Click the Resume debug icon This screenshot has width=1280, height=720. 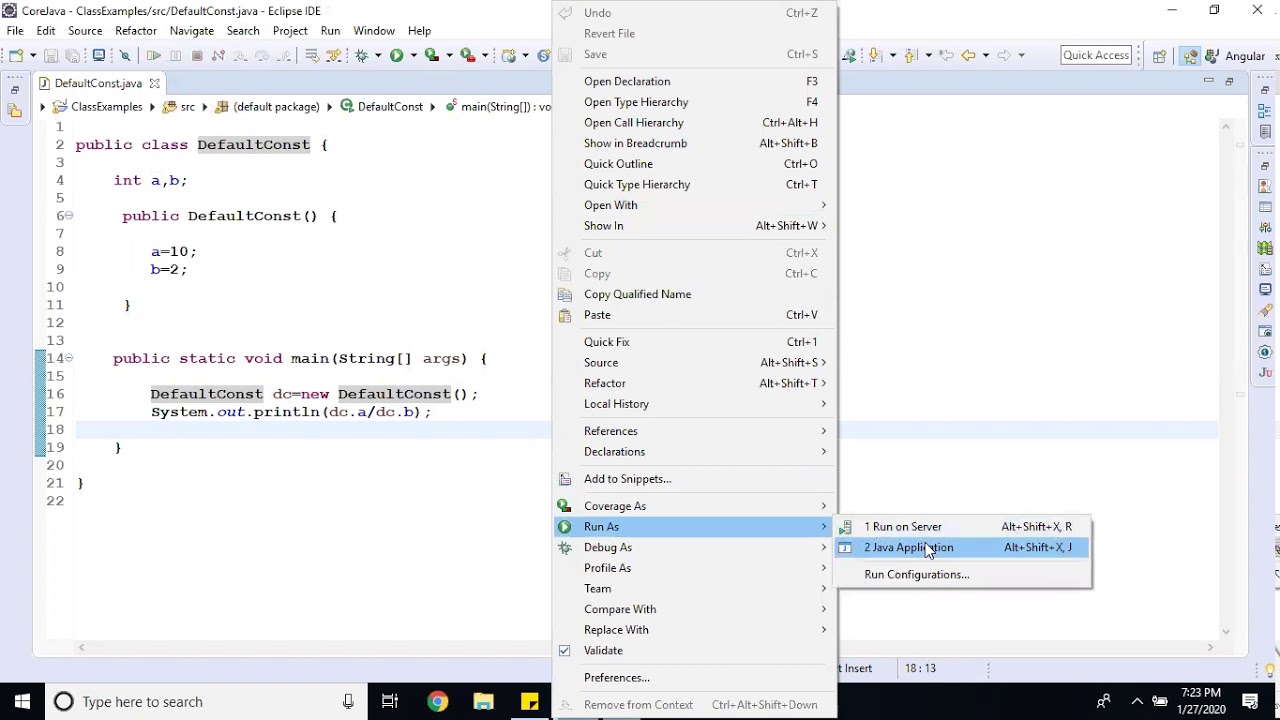[153, 55]
